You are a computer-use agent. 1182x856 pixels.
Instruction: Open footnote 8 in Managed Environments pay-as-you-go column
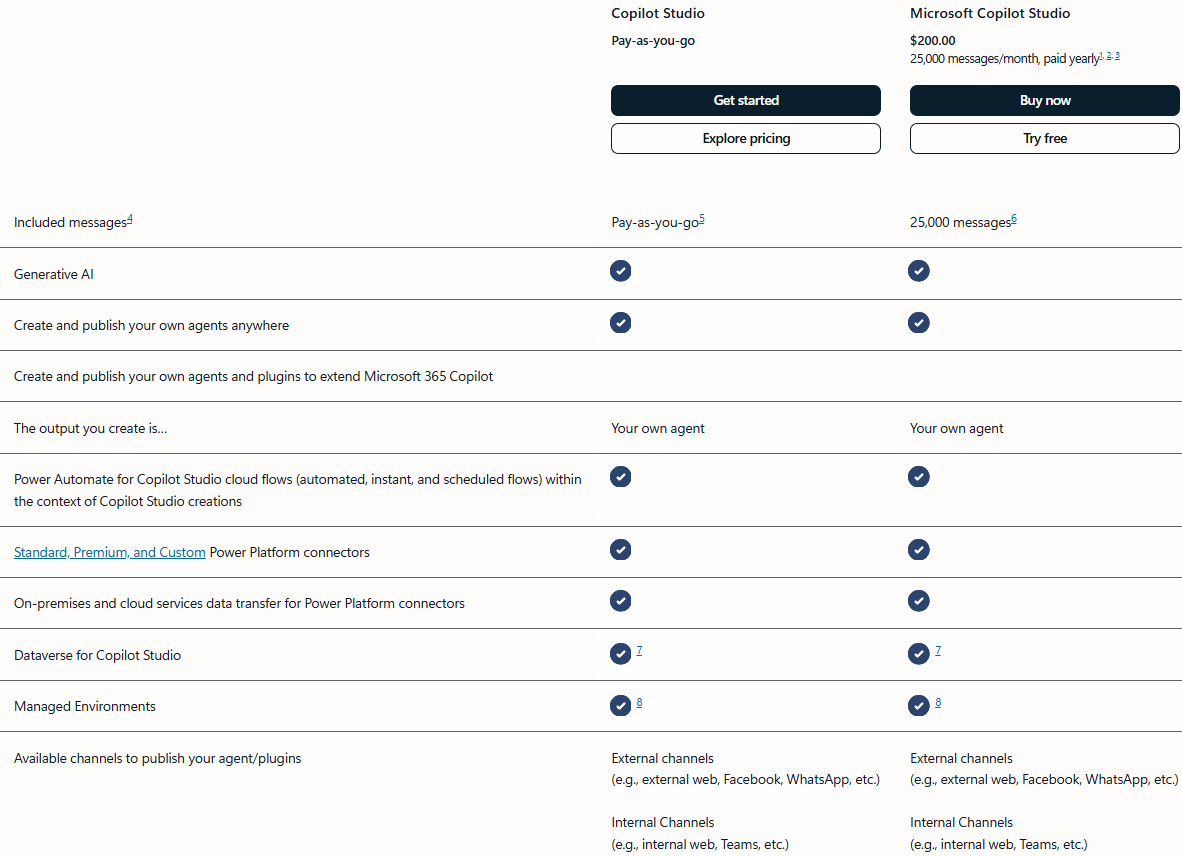[639, 702]
